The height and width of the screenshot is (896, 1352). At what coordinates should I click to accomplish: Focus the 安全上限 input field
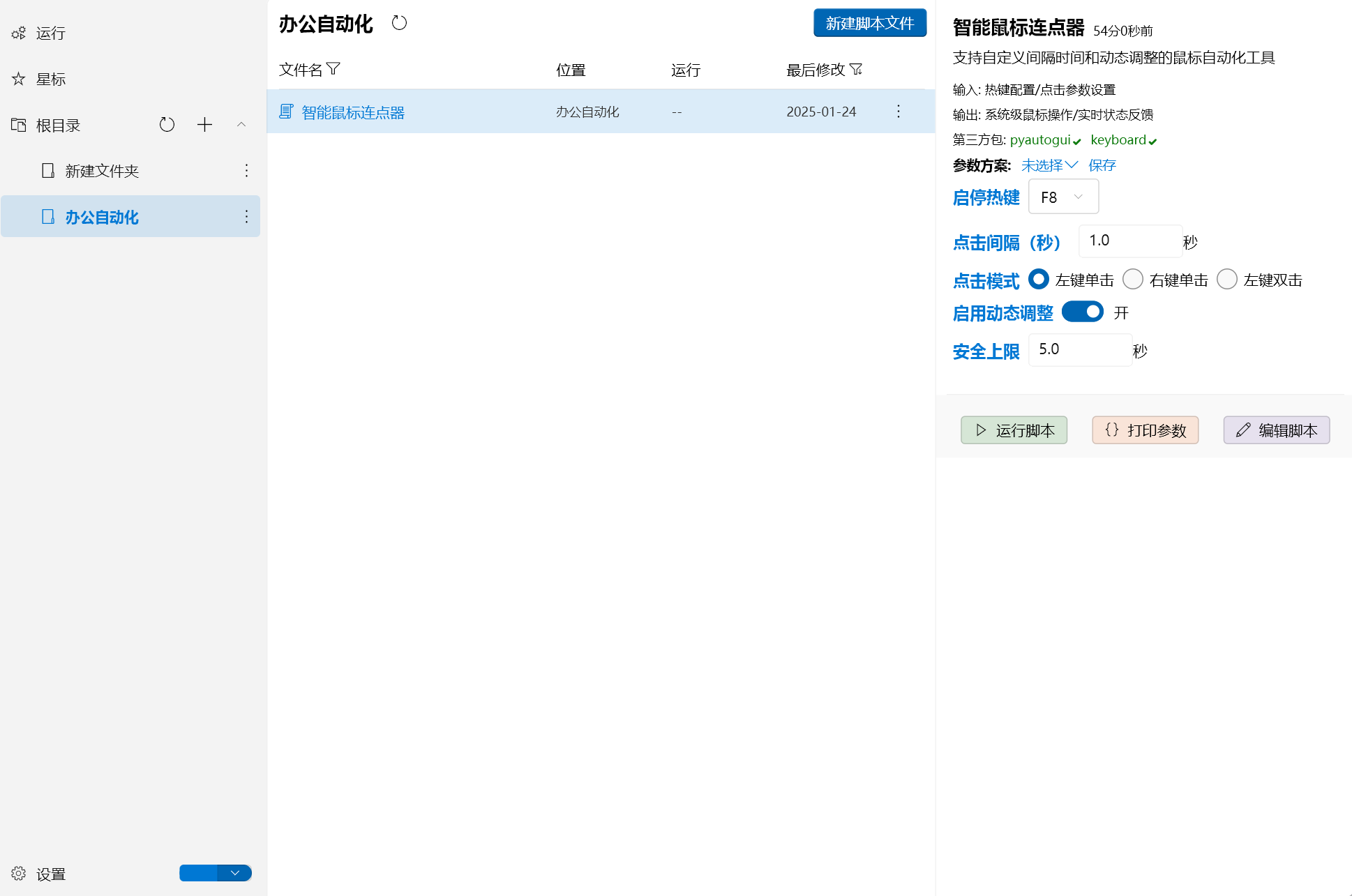[x=1080, y=349]
